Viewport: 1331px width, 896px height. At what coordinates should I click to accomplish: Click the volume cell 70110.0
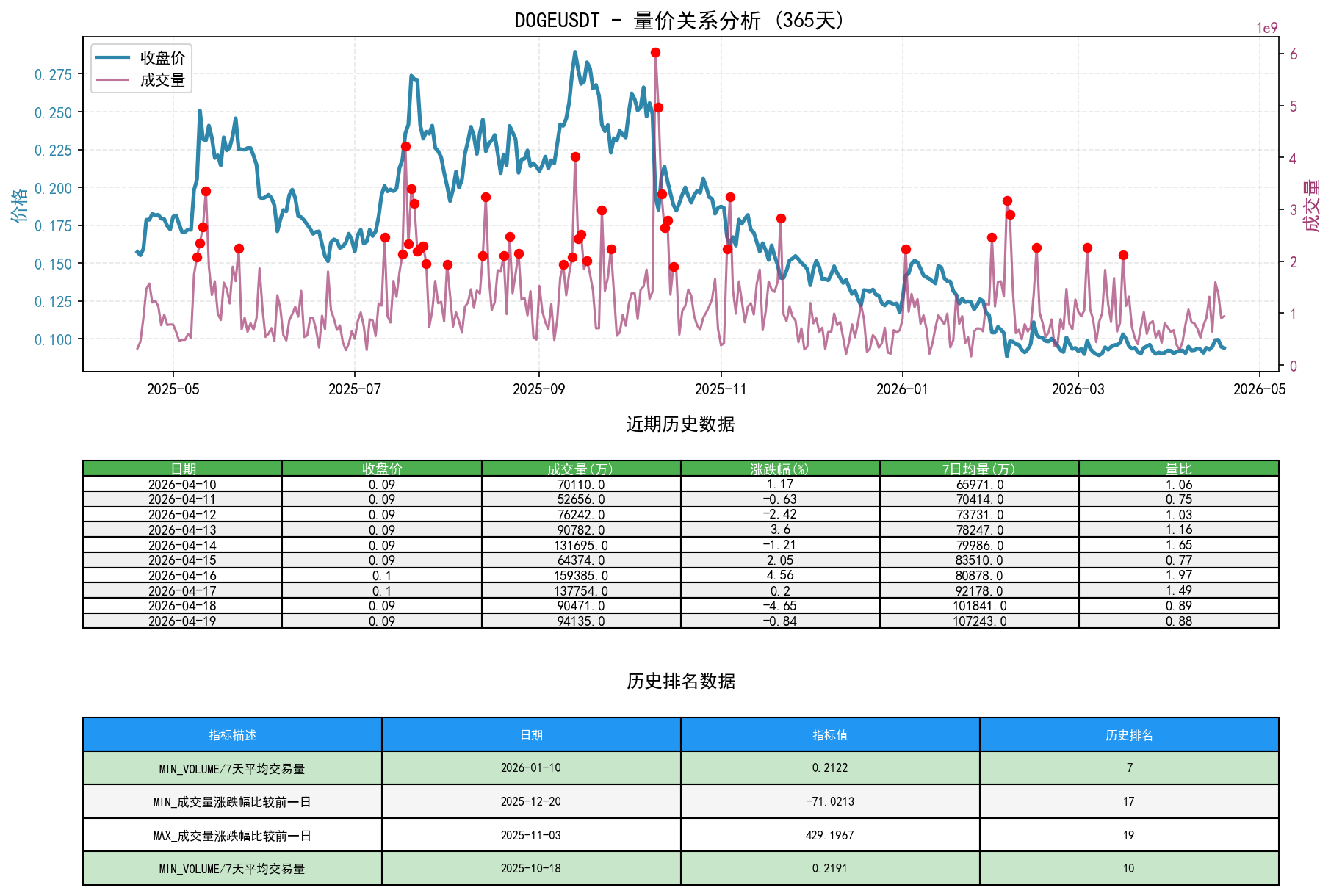coord(581,484)
